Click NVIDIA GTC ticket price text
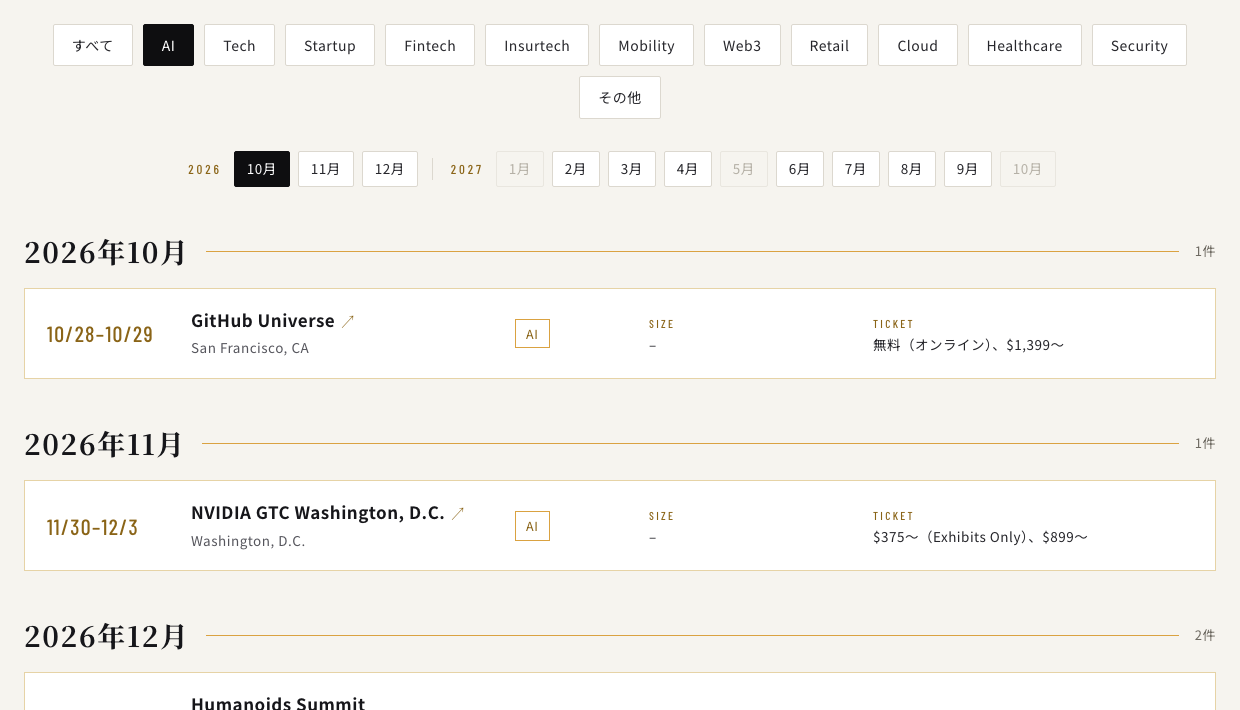This screenshot has width=1240, height=710. coord(980,537)
